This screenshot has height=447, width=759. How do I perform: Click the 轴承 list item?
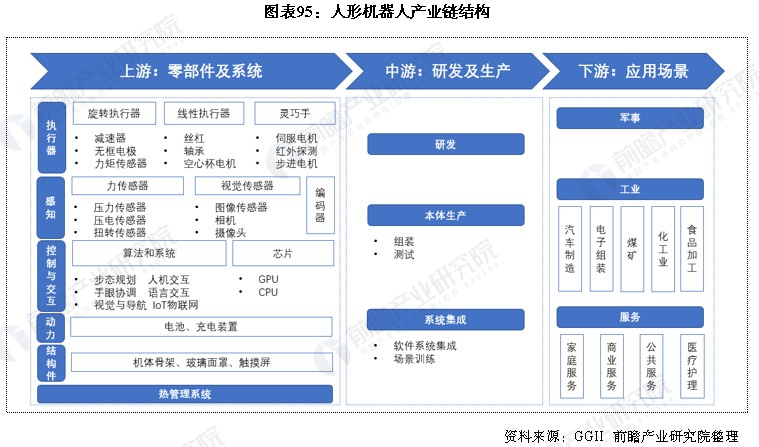pyautogui.click(x=194, y=151)
